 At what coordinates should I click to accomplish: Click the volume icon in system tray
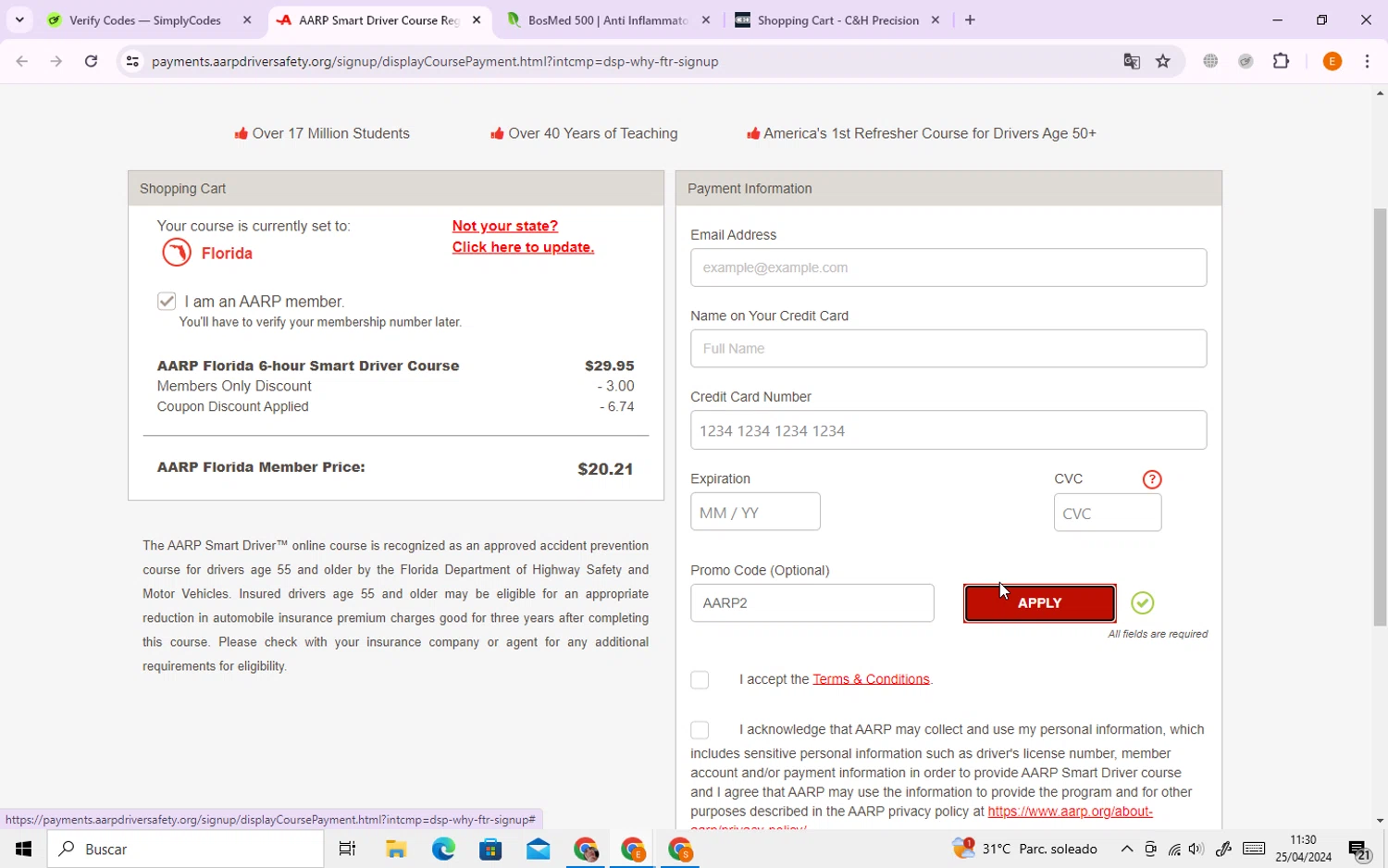pyautogui.click(x=1196, y=849)
